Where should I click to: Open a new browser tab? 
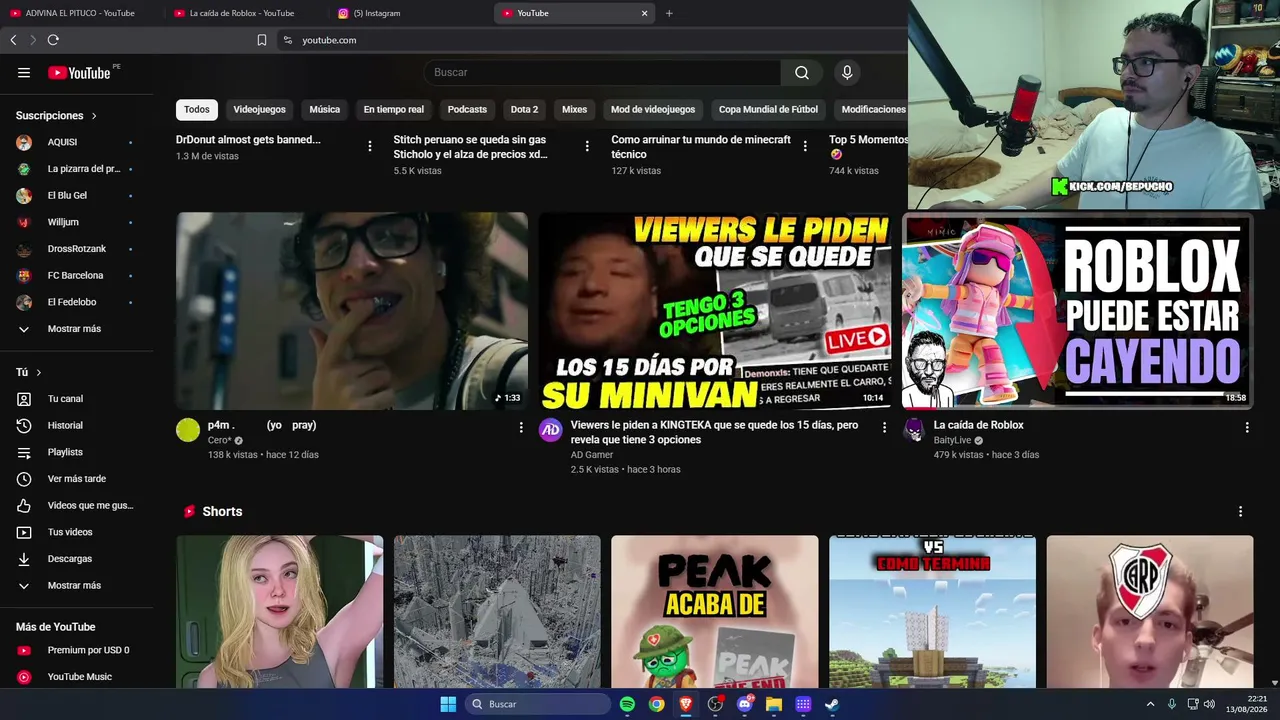(x=669, y=13)
